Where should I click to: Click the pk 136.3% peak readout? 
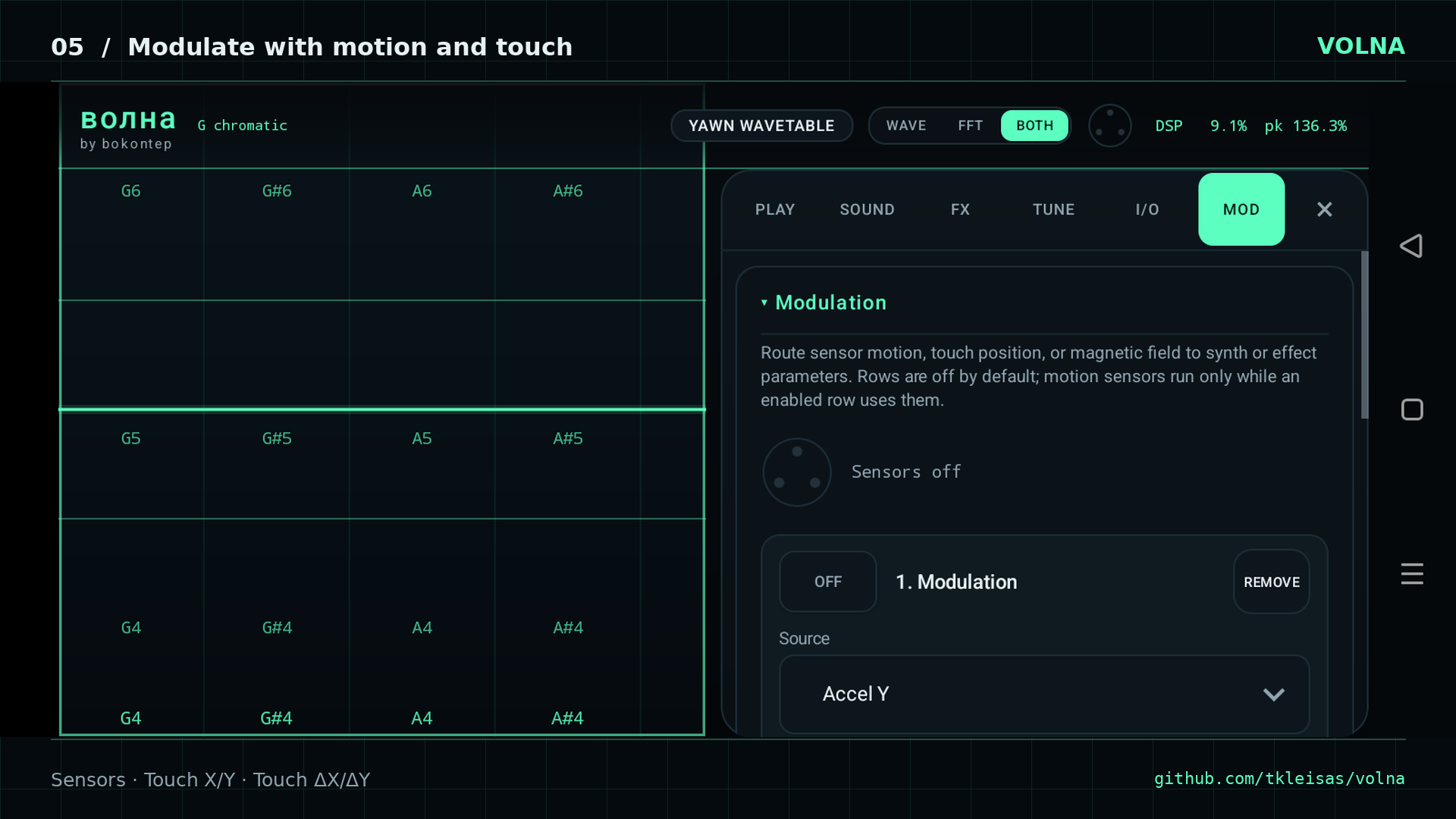(1305, 126)
